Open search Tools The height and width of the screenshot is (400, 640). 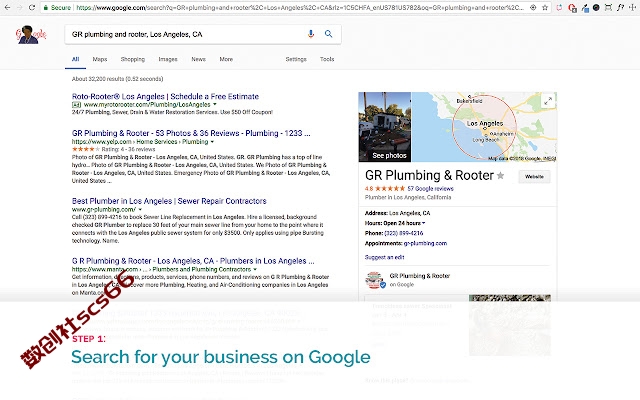327,59
